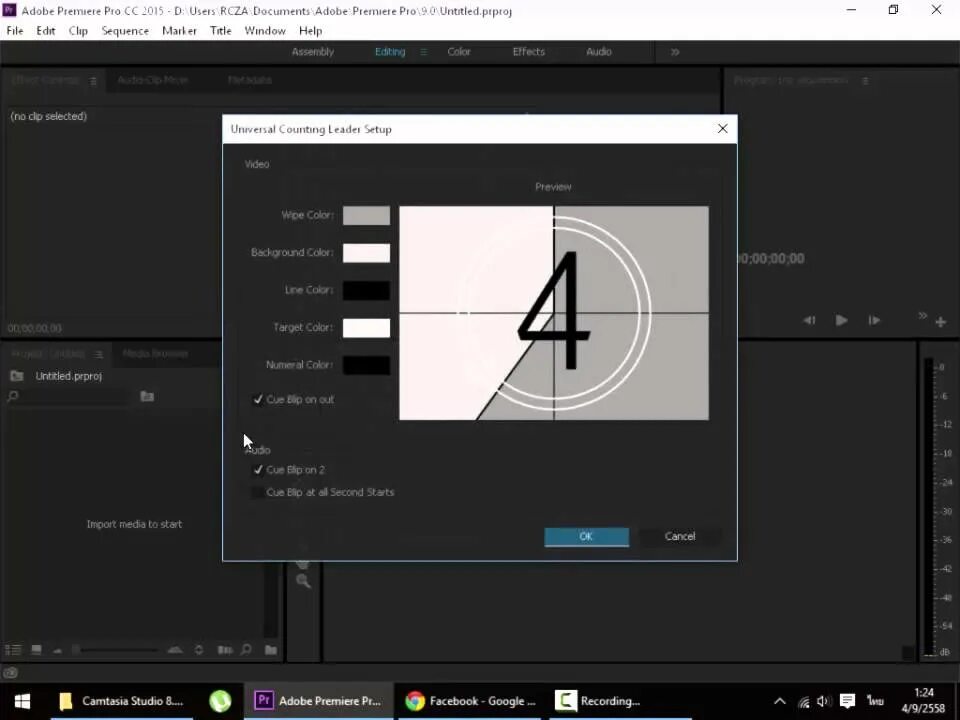
Task: Open the Sequence menu
Action: click(x=125, y=31)
